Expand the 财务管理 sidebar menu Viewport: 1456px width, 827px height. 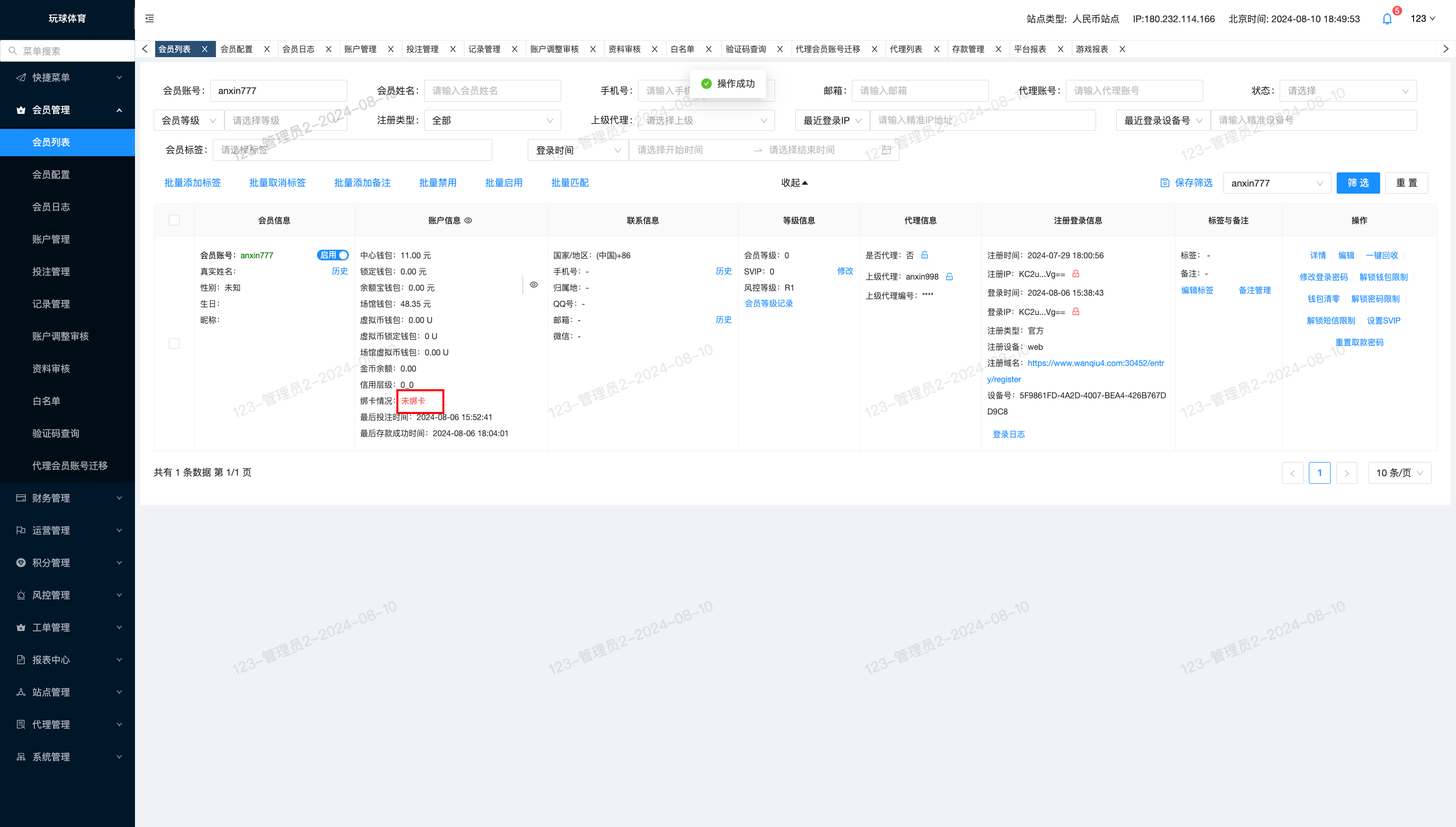68,498
